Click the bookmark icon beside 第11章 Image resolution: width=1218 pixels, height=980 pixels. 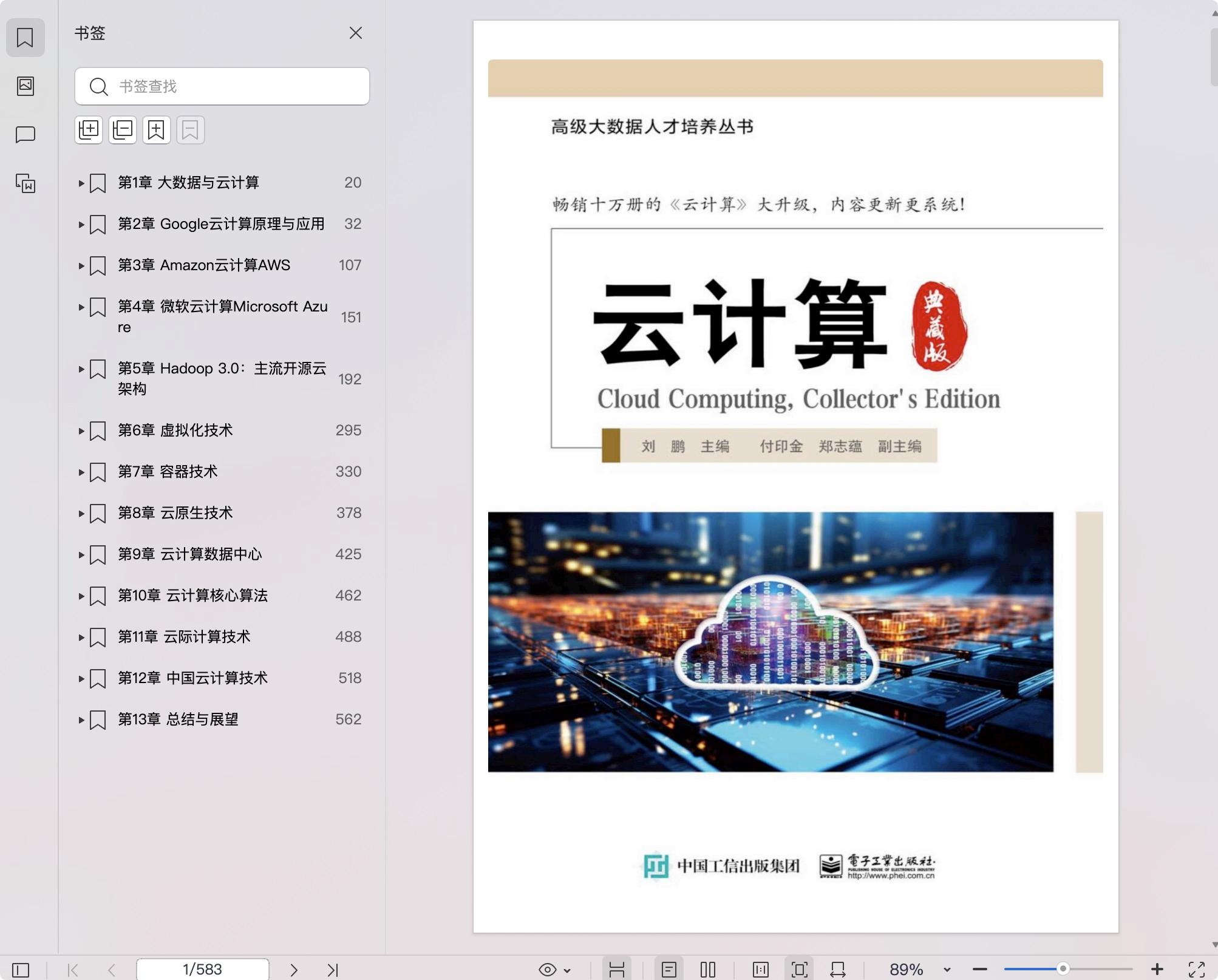[98, 638]
